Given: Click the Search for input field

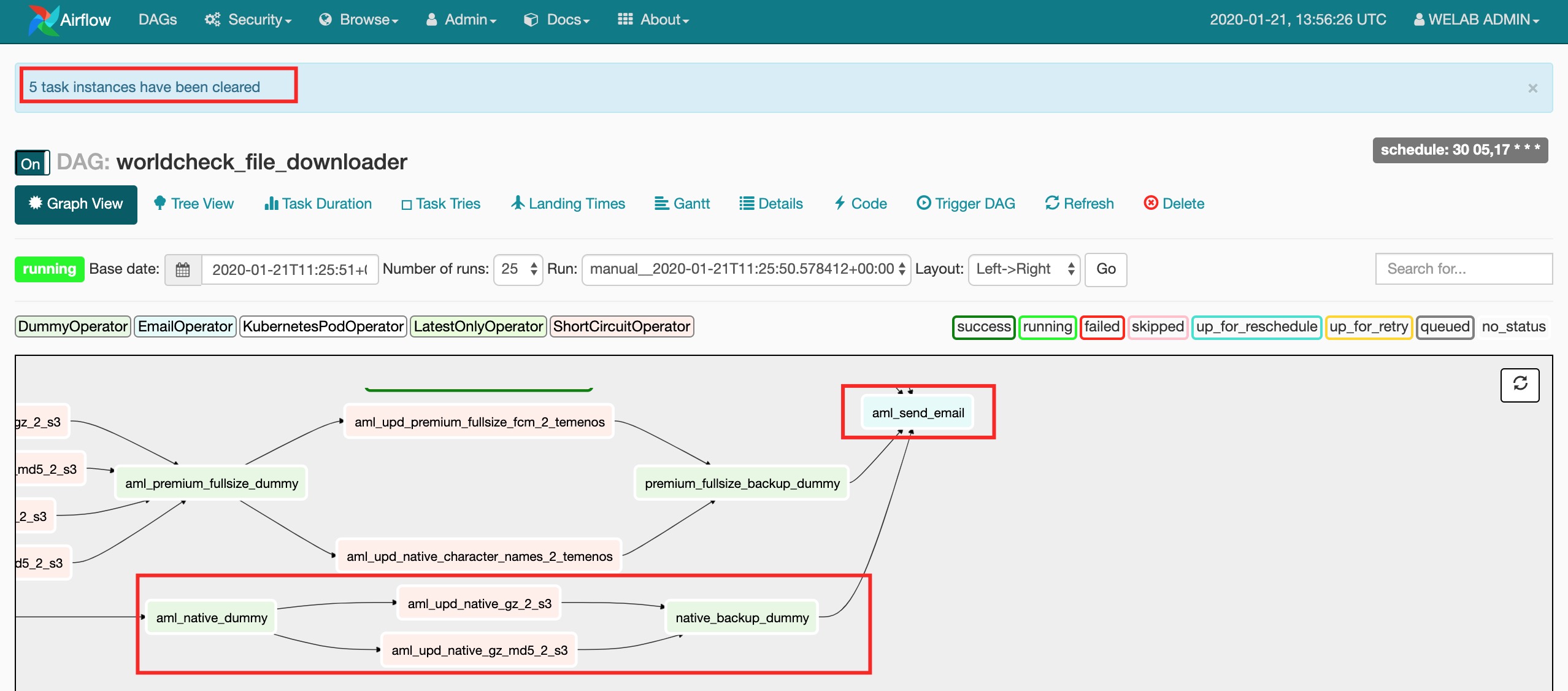Looking at the screenshot, I should click(x=1463, y=269).
